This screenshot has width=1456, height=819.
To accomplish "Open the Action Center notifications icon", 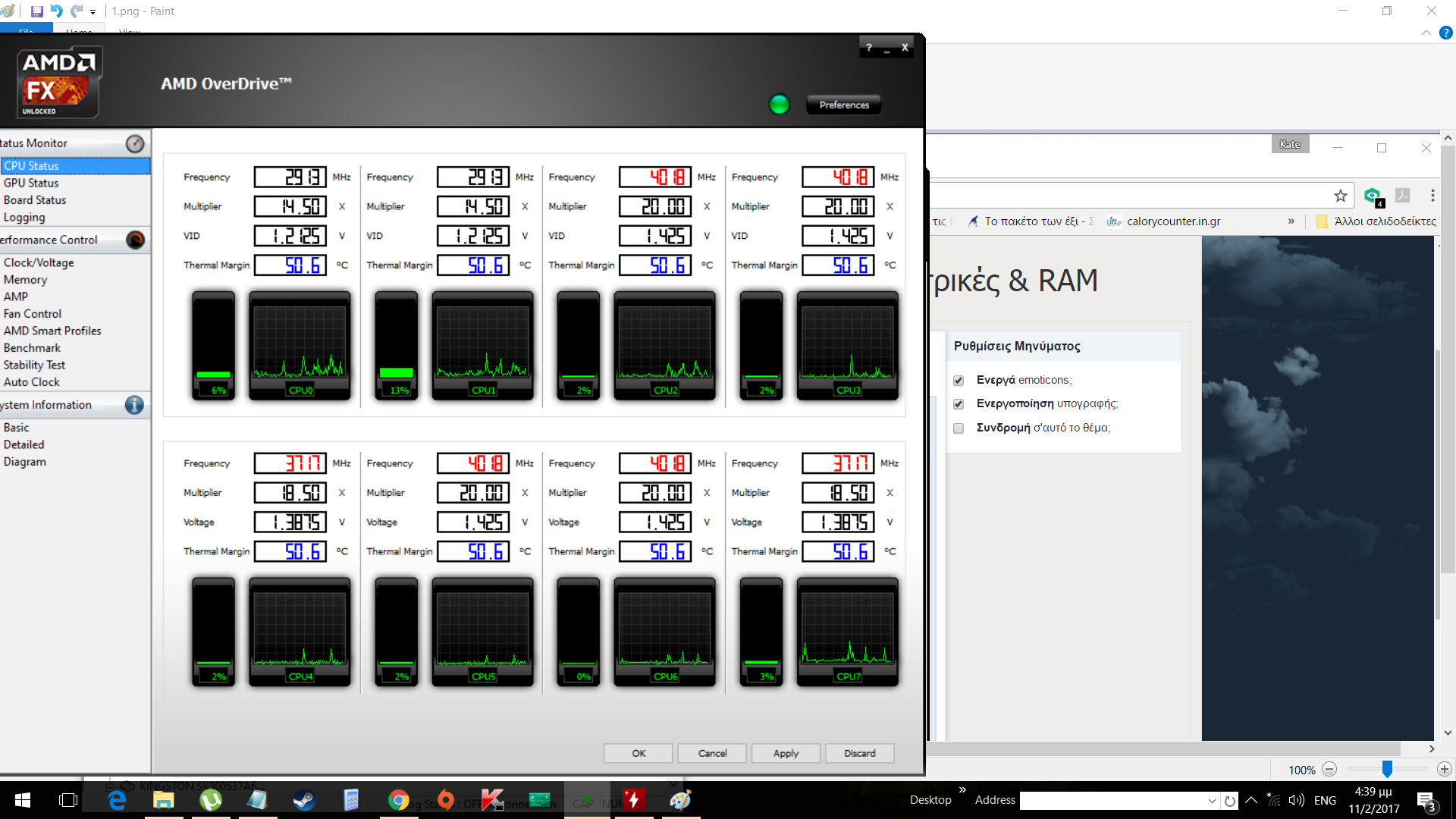I will tap(1426, 801).
